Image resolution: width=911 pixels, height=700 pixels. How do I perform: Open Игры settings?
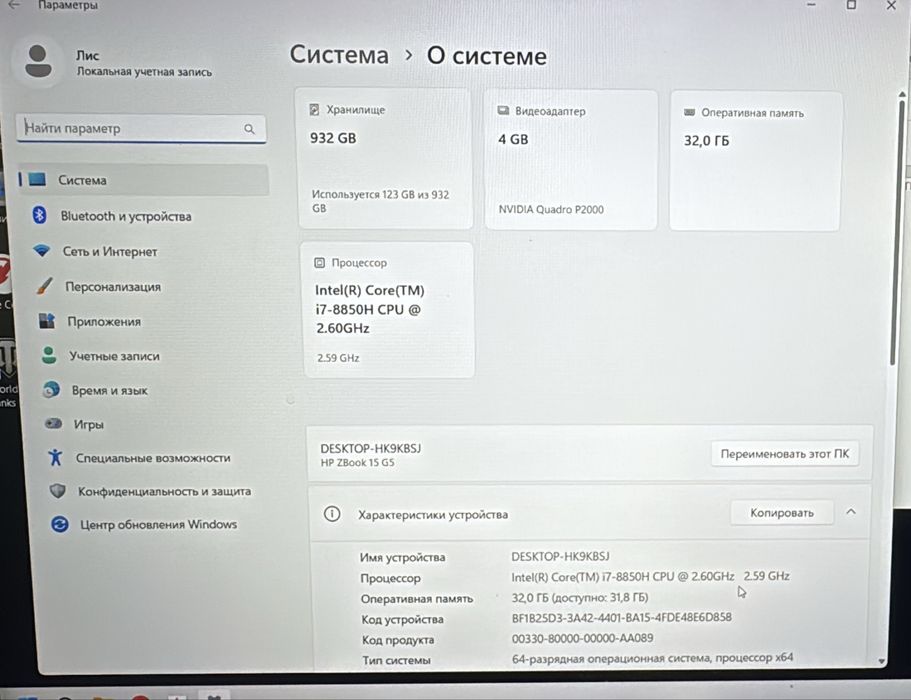[88, 425]
